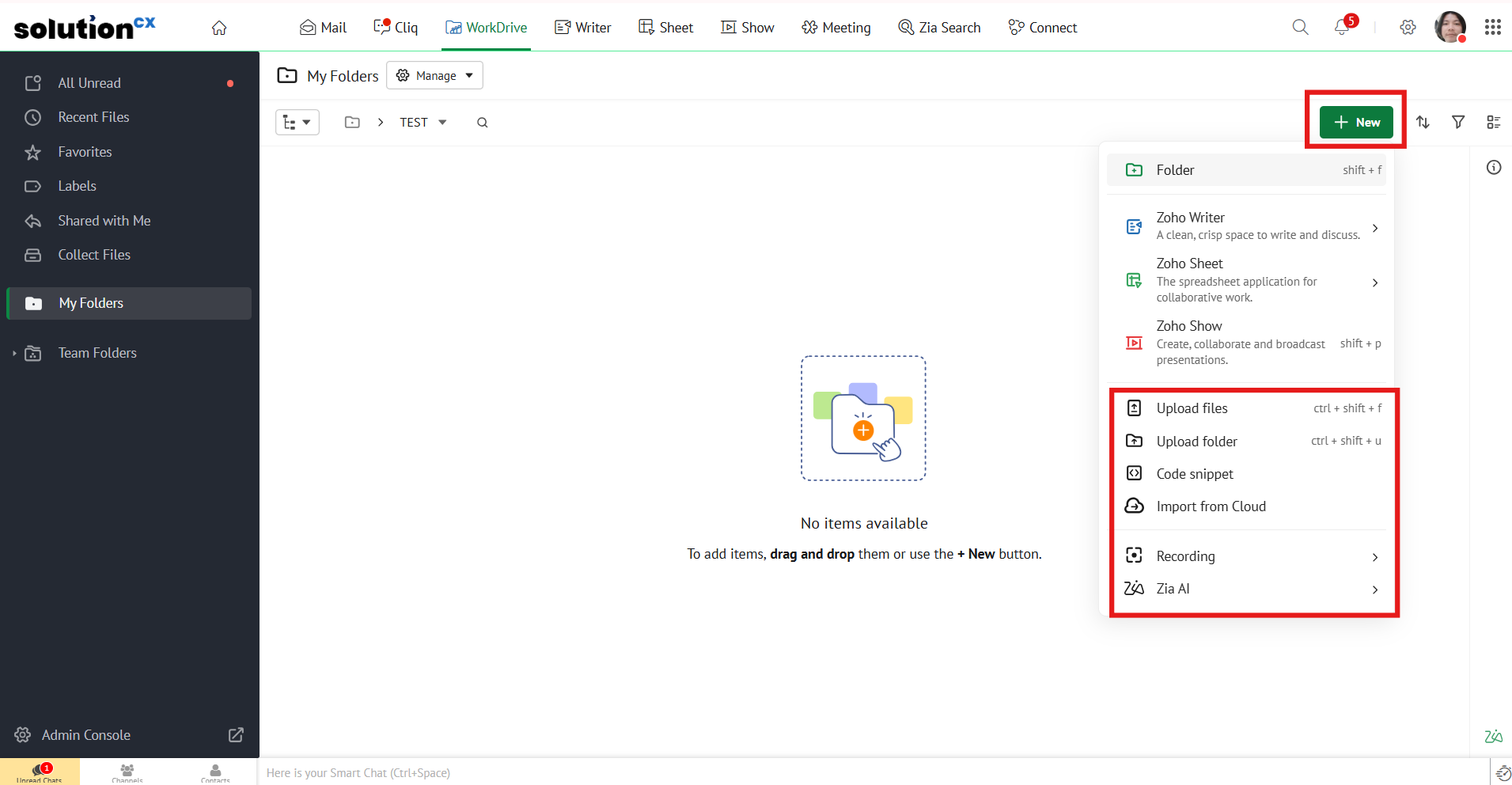This screenshot has width=1512, height=785.
Task: Open the filter icon
Action: tap(1458, 122)
